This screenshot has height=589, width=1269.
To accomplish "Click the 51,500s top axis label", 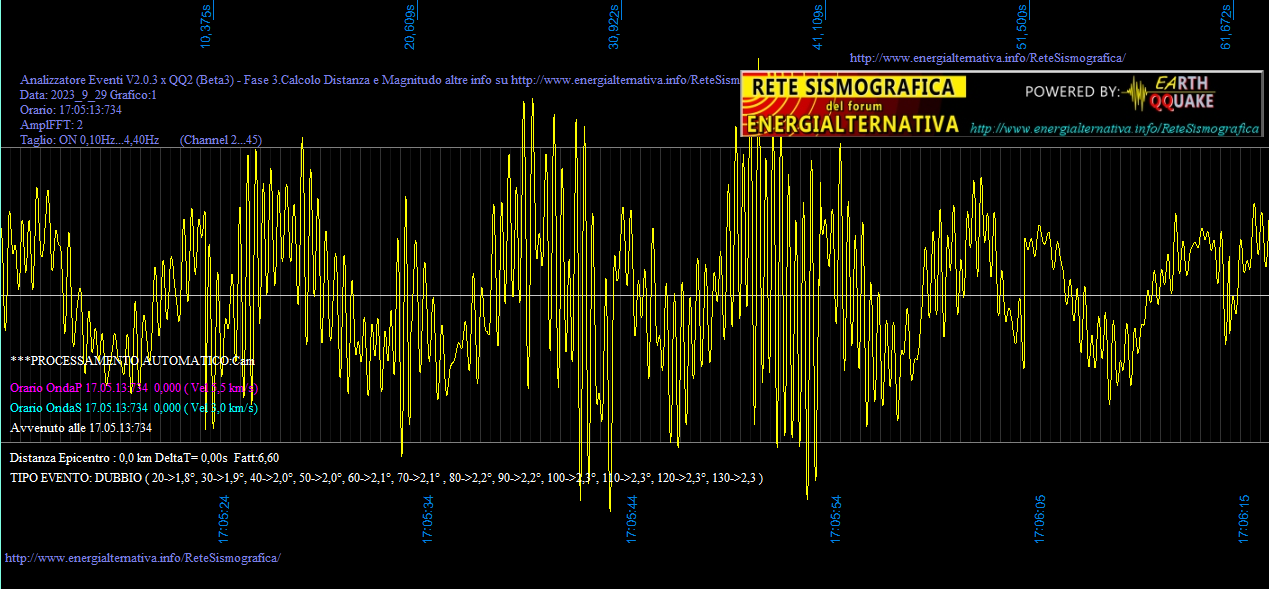I will (1022, 27).
